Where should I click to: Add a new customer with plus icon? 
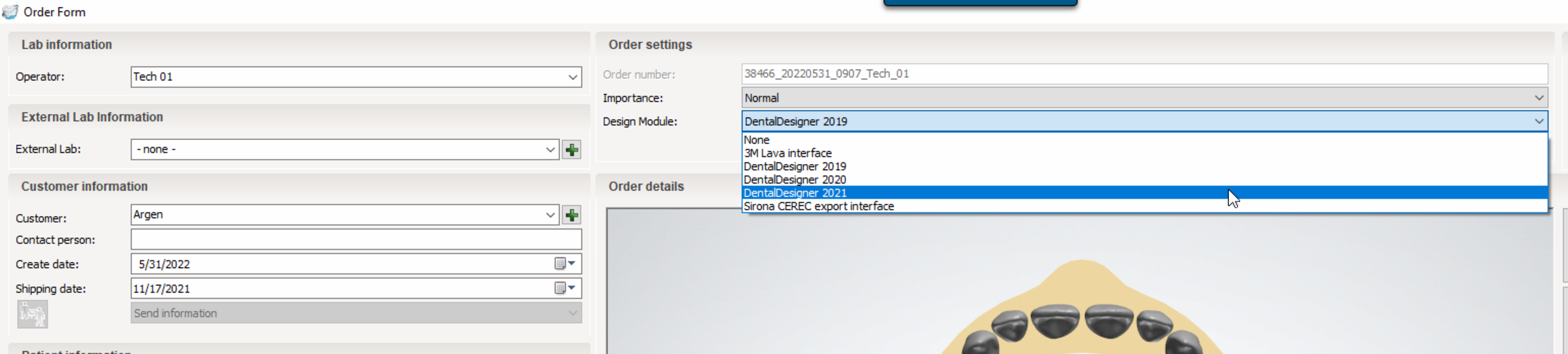pyautogui.click(x=571, y=215)
